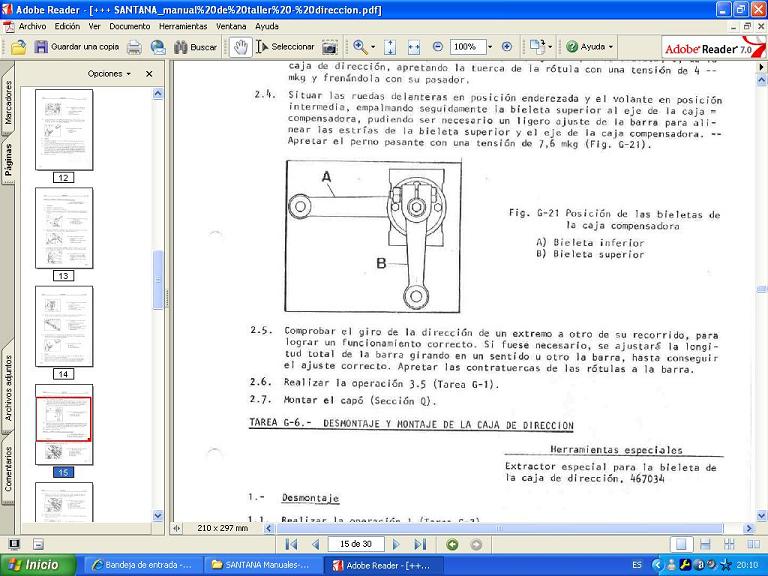Screen dimensions: 768x576
Task: Click the Print icon in the toolbar
Action: click(134, 47)
